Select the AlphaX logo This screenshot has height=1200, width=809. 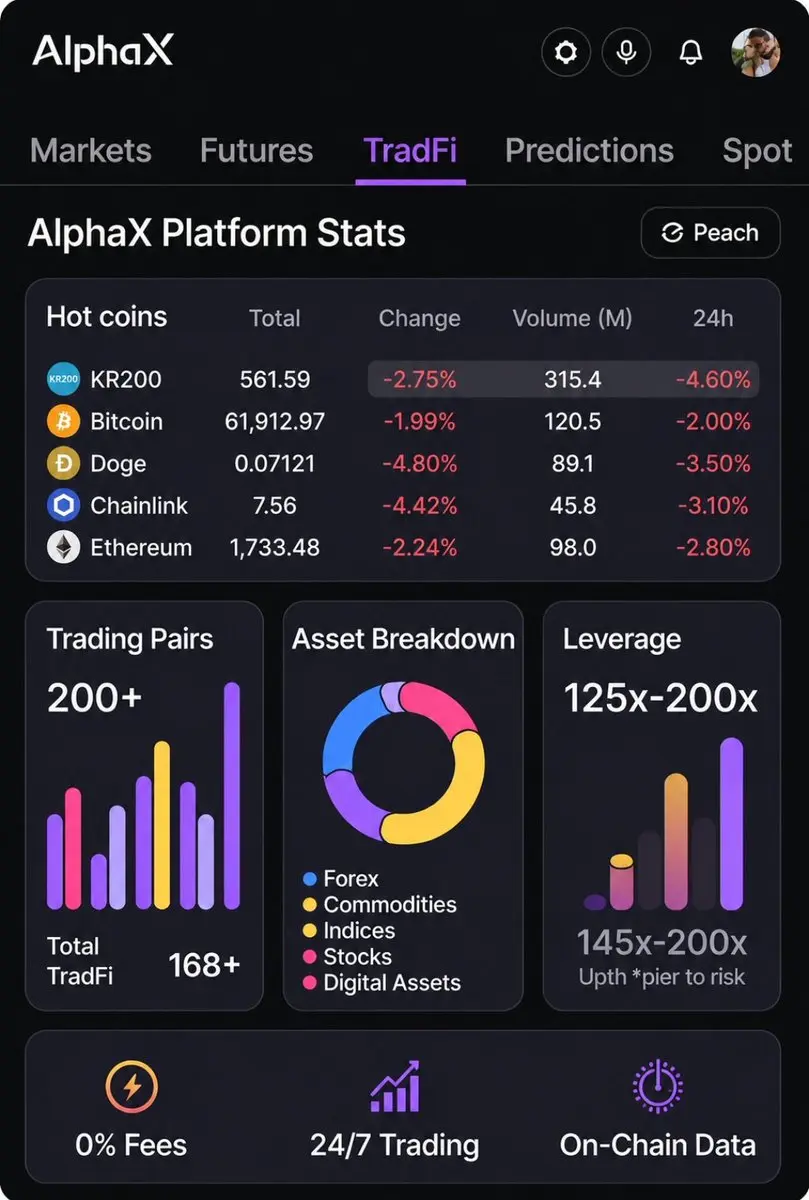coord(103,52)
